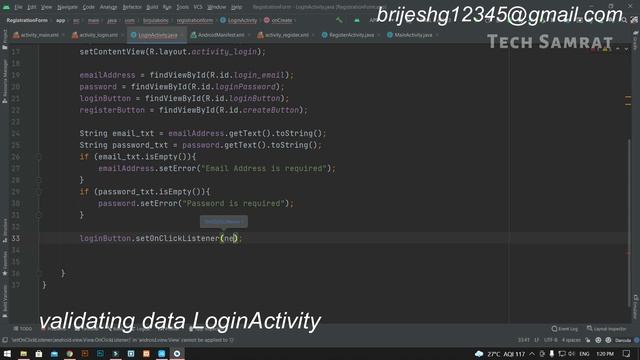This screenshot has width=640, height=360.
Task: Open the Edit menu
Action: click(32, 7)
